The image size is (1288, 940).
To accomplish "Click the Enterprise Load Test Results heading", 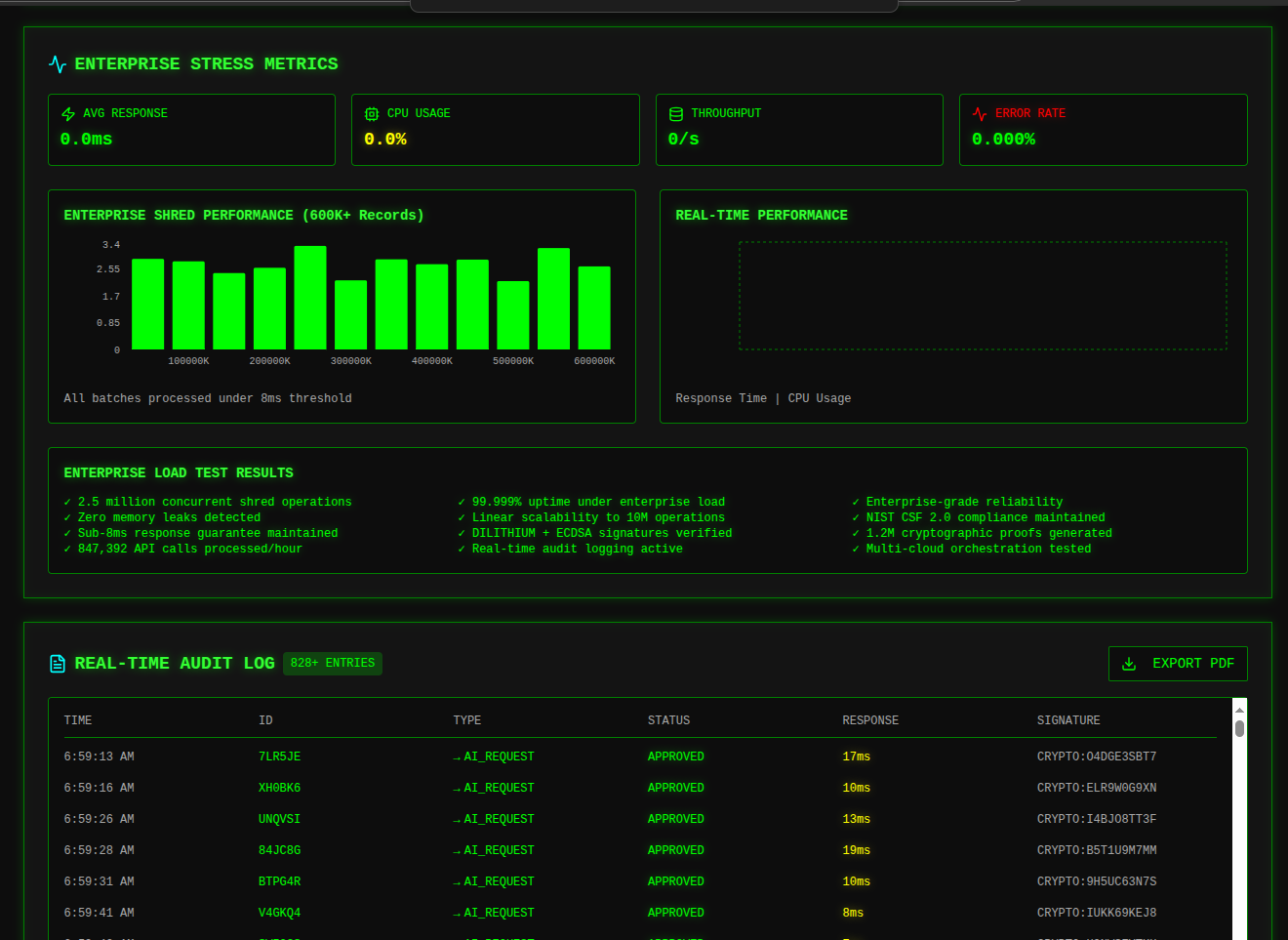I will pos(179,472).
